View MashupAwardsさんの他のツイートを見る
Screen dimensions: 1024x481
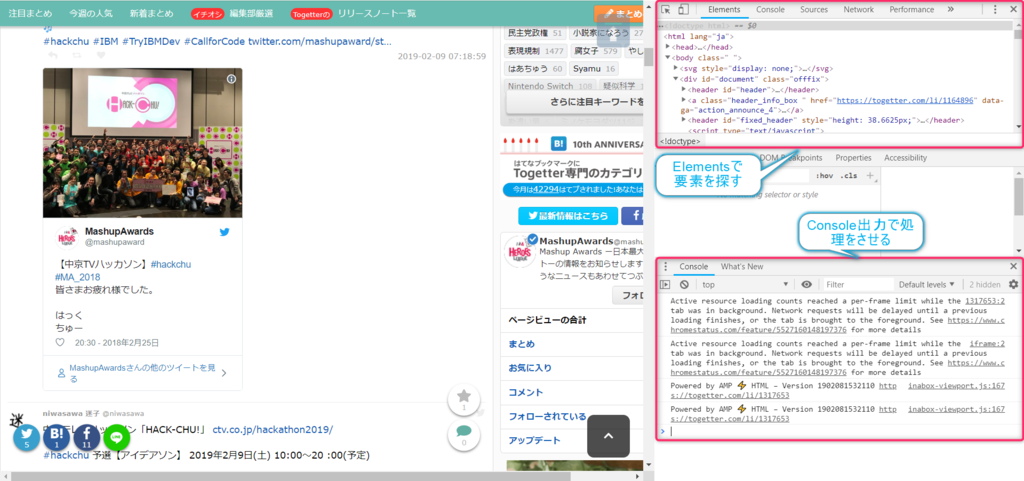coord(142,373)
